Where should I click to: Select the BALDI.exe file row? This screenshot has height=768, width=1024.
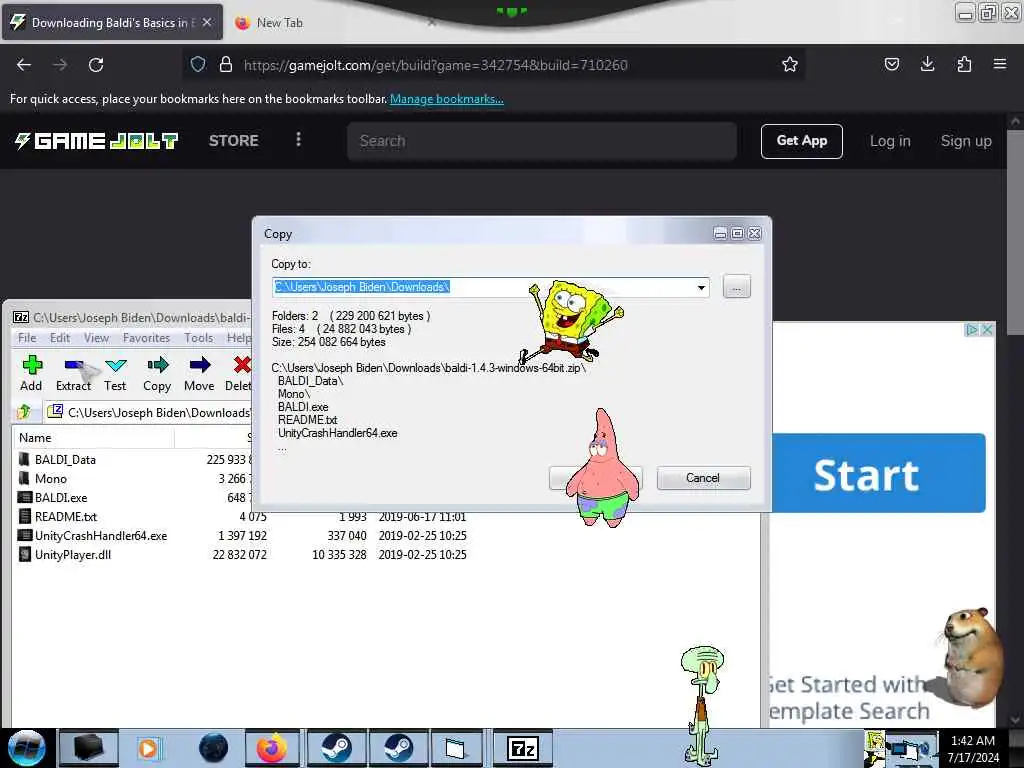(x=134, y=497)
